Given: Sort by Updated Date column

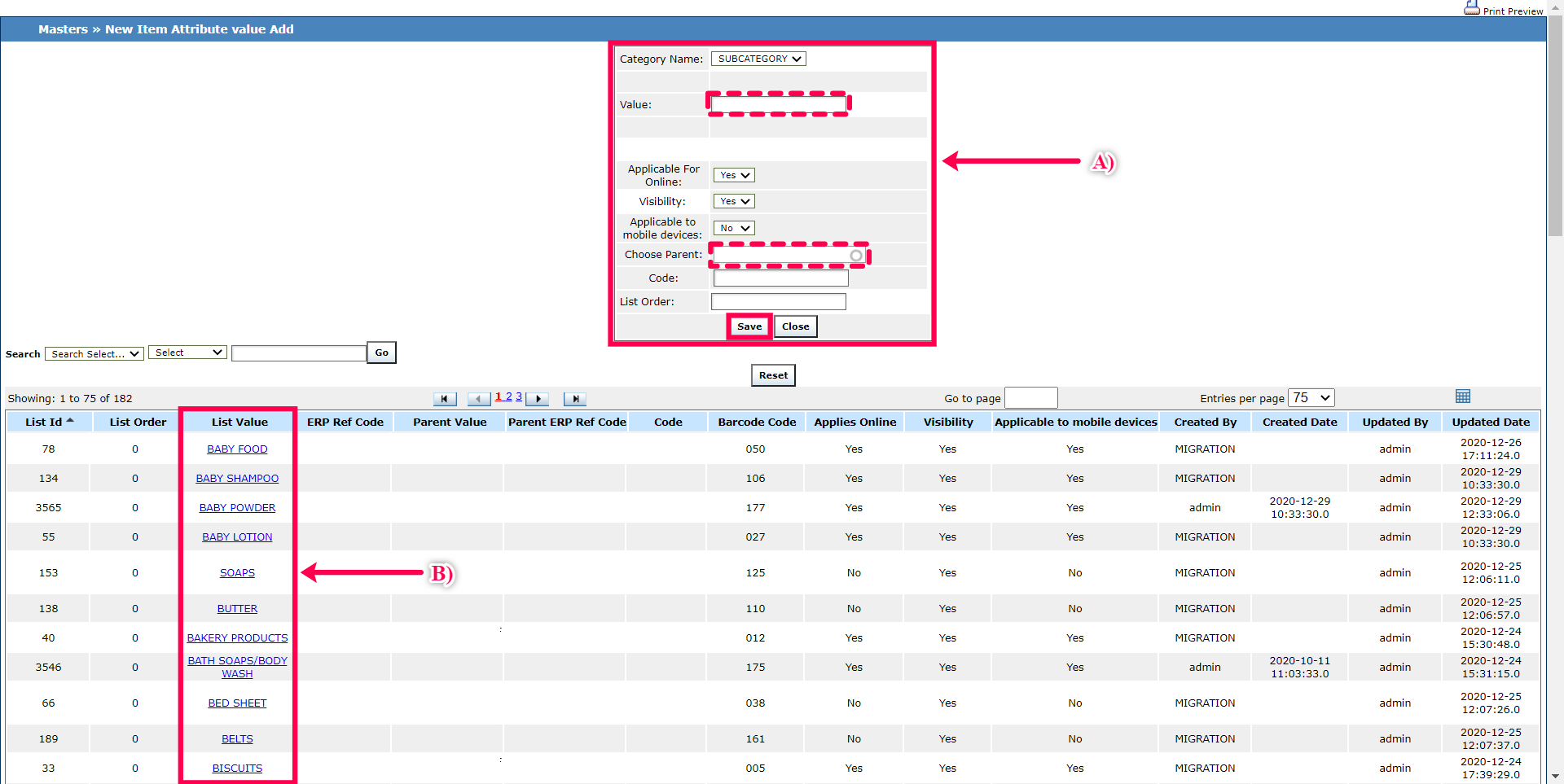Looking at the screenshot, I should tap(1491, 422).
